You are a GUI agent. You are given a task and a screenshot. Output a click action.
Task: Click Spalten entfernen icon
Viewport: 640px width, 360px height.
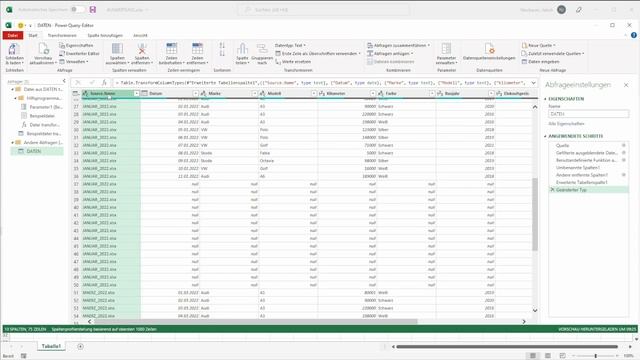pyautogui.click(x=142, y=49)
